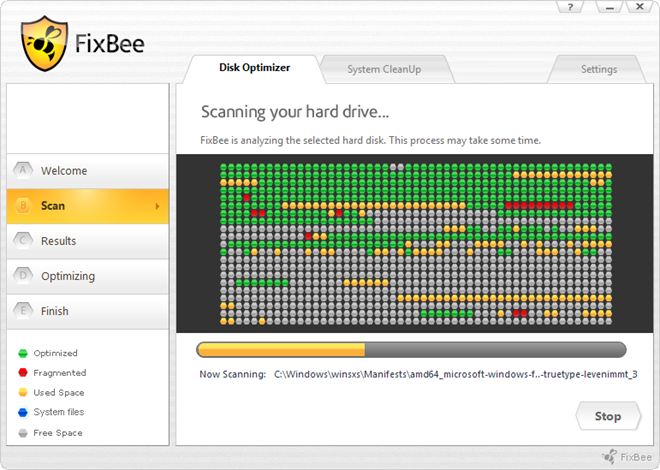The width and height of the screenshot is (660, 470).
Task: Click the disk cluster map
Action: pyautogui.click(x=416, y=244)
